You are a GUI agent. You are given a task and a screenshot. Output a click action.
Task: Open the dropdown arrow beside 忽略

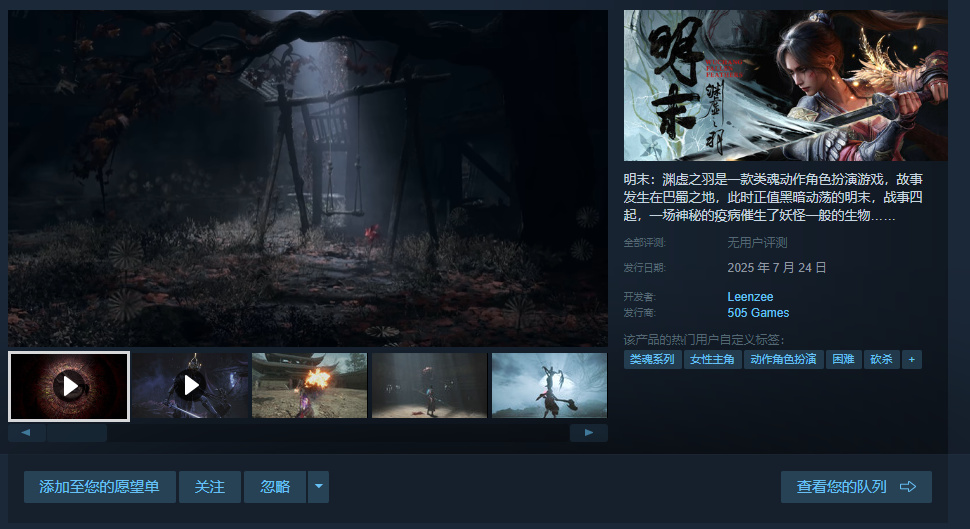coord(319,487)
